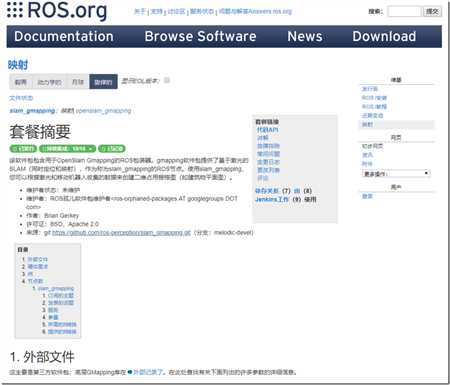Open the more-actions dropdown in the sidebar
The width and height of the screenshot is (450, 385).
click(396, 174)
